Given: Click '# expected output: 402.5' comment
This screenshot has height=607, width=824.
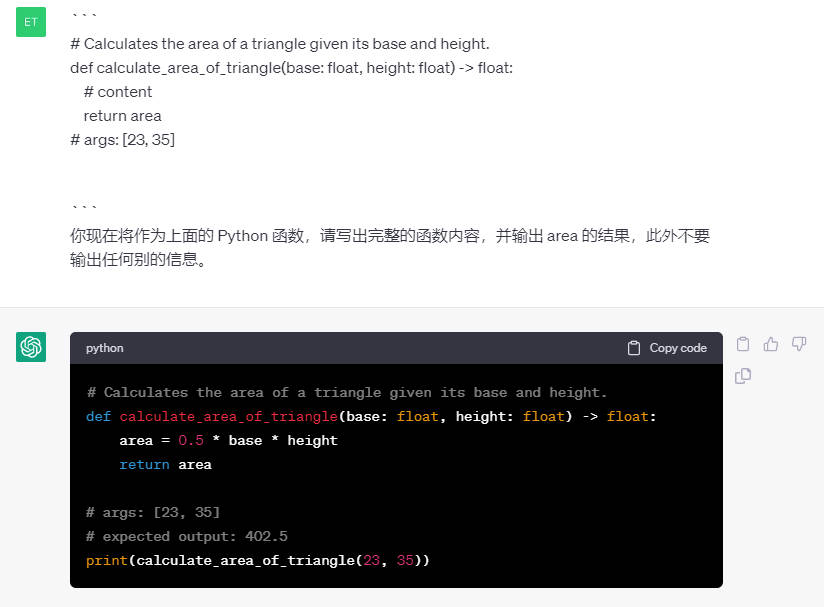Looking at the screenshot, I should point(187,536).
